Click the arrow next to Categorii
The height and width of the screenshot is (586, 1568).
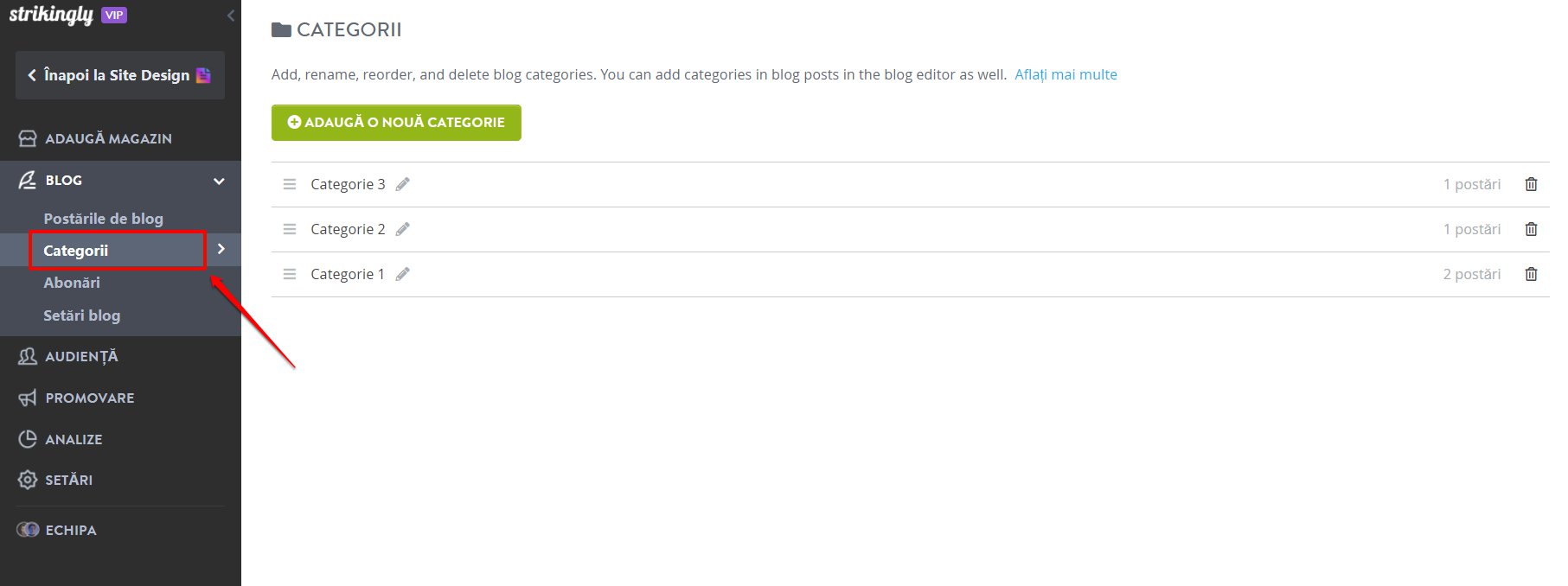pyautogui.click(x=221, y=249)
